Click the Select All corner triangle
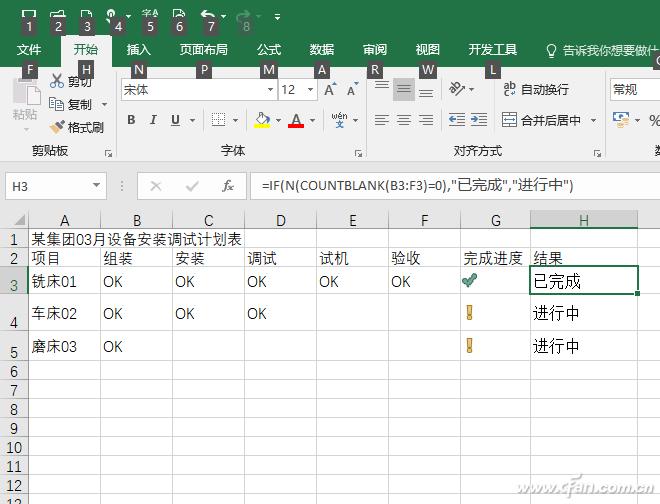This screenshot has width=660, height=504. pos(20,220)
